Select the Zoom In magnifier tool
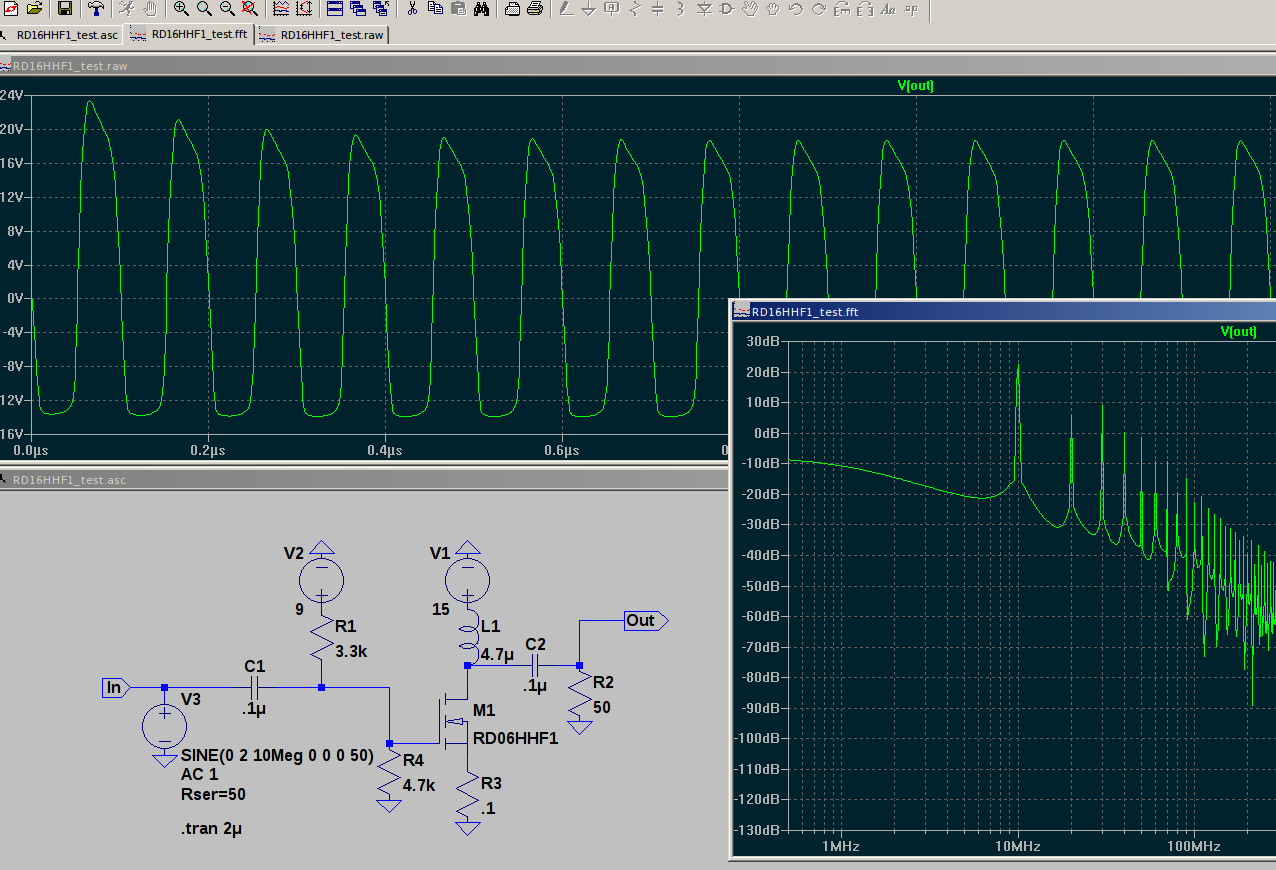1276x870 pixels. [x=181, y=9]
